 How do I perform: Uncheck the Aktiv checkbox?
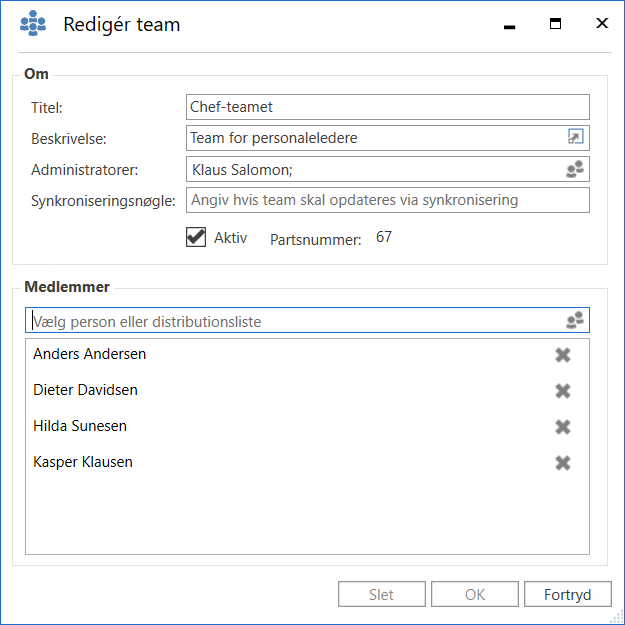[x=196, y=238]
